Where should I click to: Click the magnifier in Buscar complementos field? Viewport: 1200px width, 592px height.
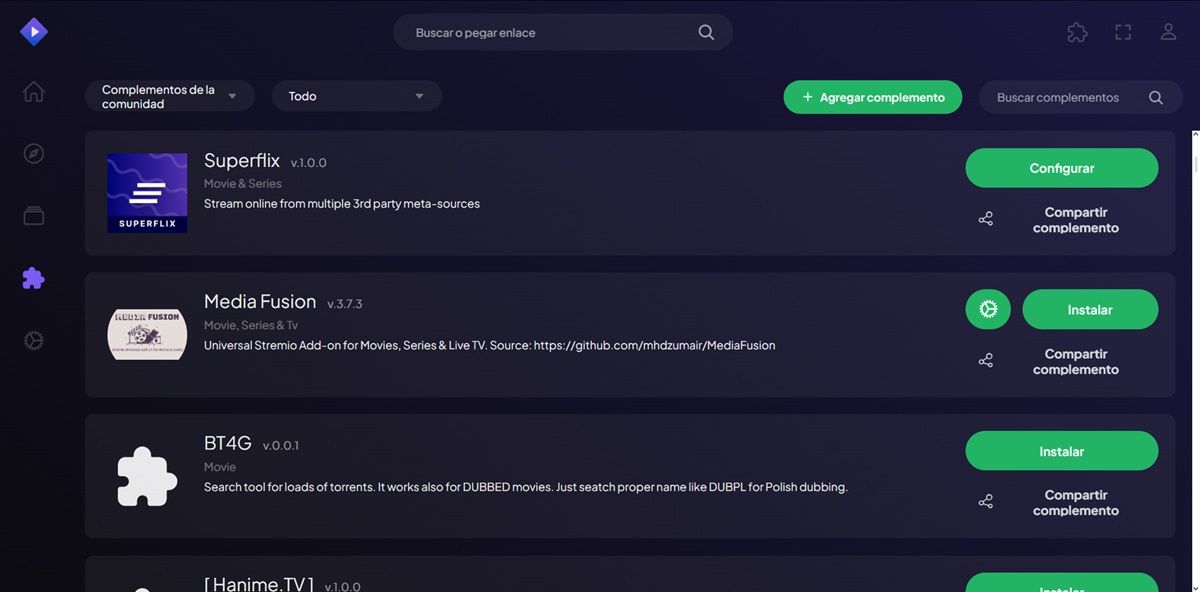[x=1156, y=97]
